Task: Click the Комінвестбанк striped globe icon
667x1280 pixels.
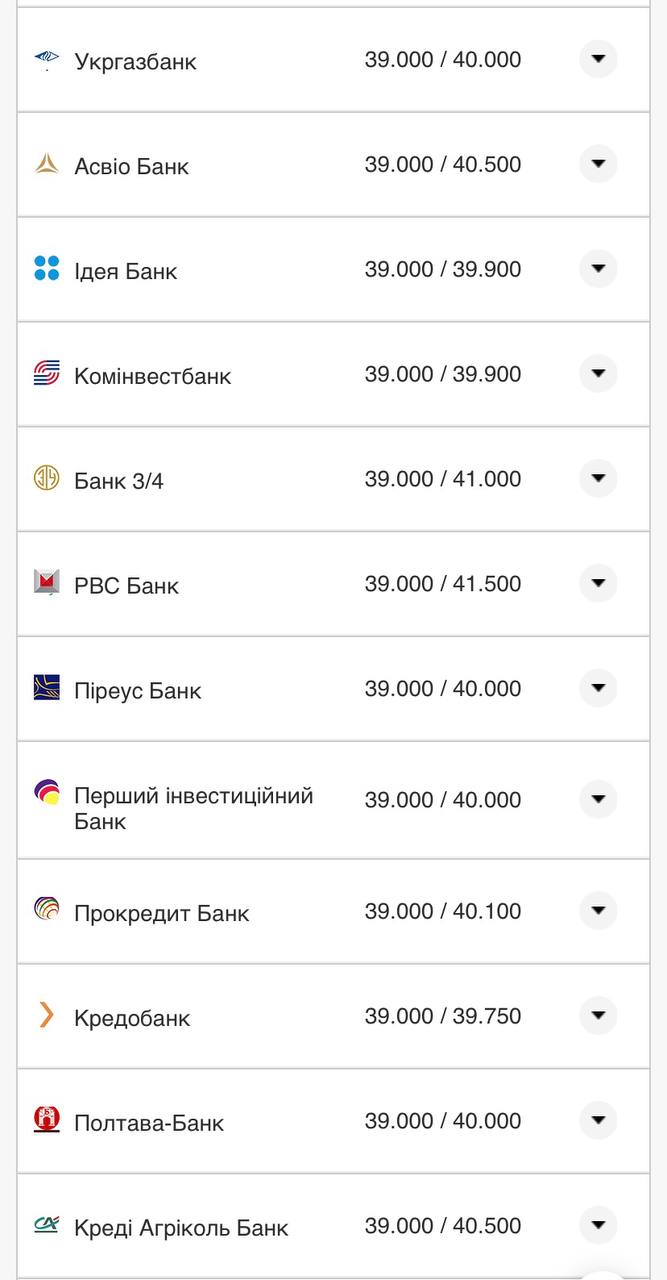Action: click(45, 373)
